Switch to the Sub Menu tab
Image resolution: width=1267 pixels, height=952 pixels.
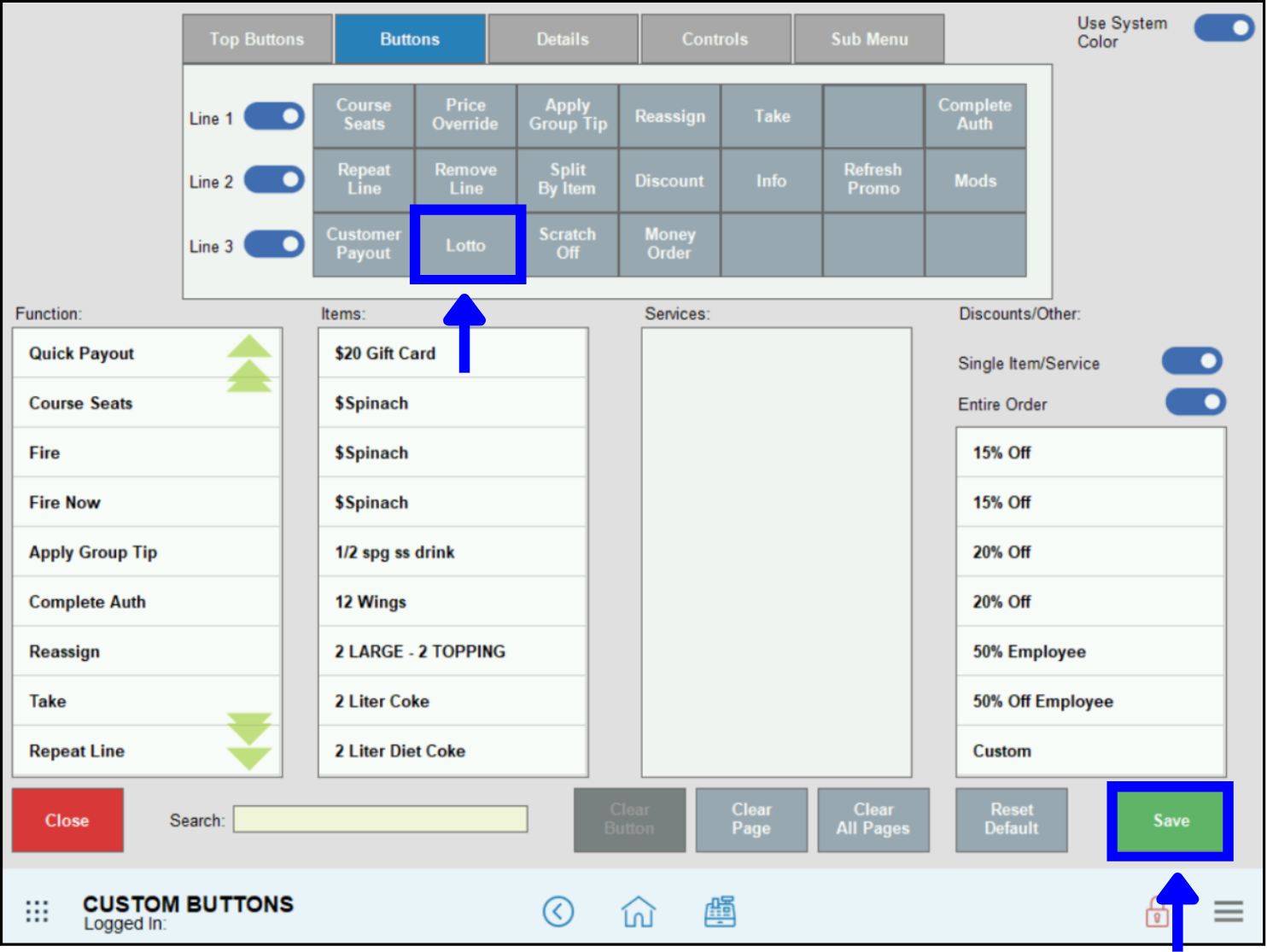pyautogui.click(x=869, y=38)
